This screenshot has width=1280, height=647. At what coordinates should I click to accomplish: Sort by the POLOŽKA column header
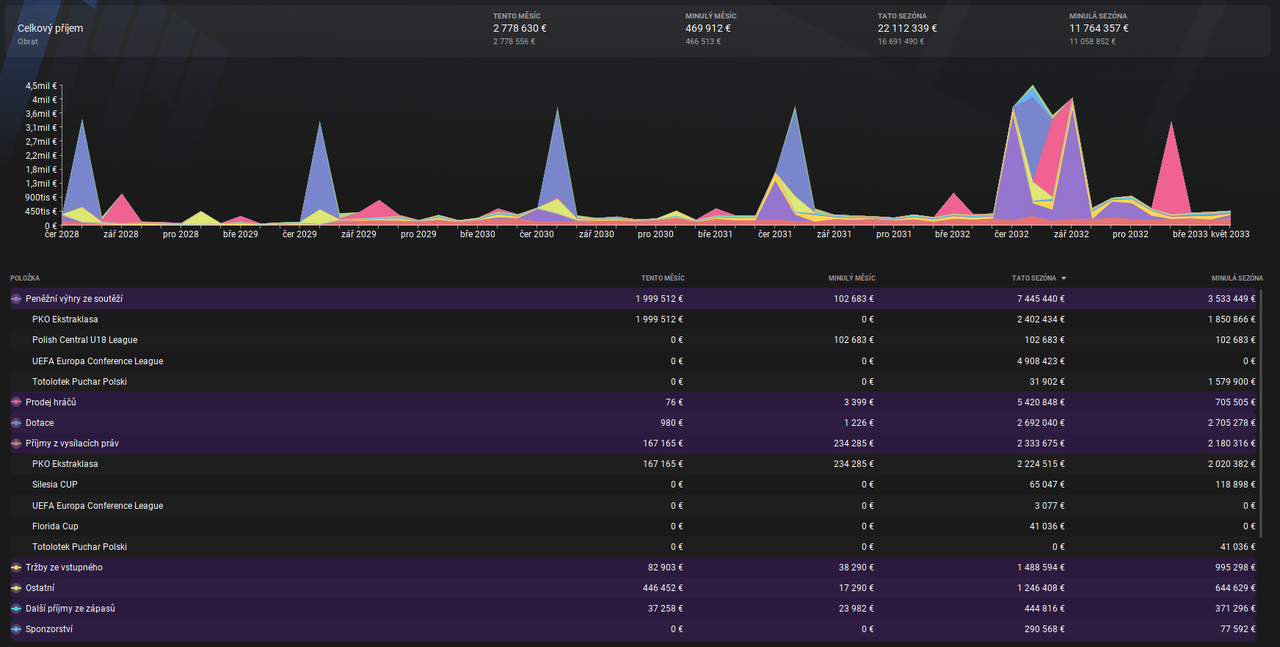tap(25, 278)
